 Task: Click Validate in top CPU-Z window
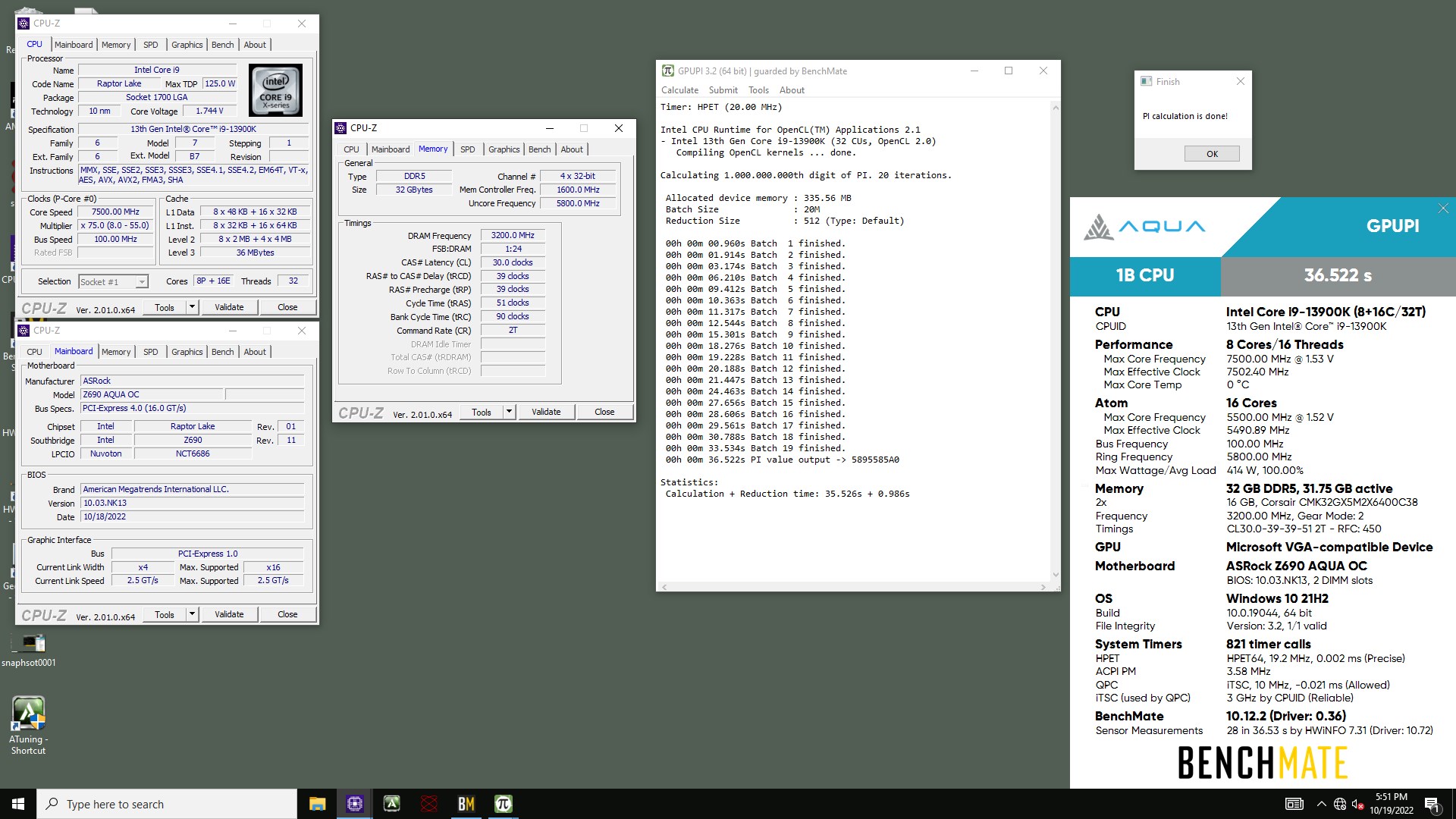click(229, 307)
